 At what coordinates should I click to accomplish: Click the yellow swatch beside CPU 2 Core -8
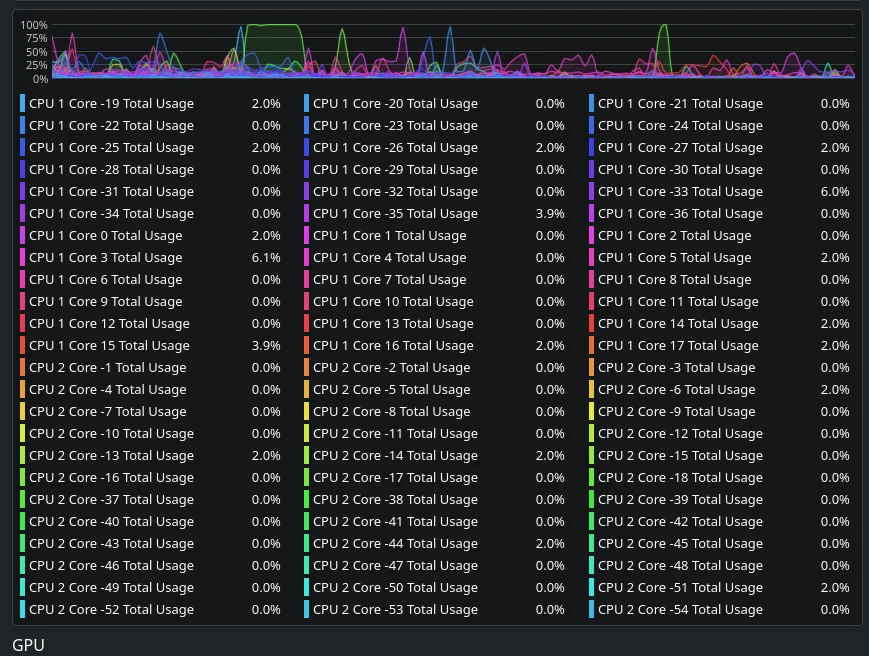[306, 412]
